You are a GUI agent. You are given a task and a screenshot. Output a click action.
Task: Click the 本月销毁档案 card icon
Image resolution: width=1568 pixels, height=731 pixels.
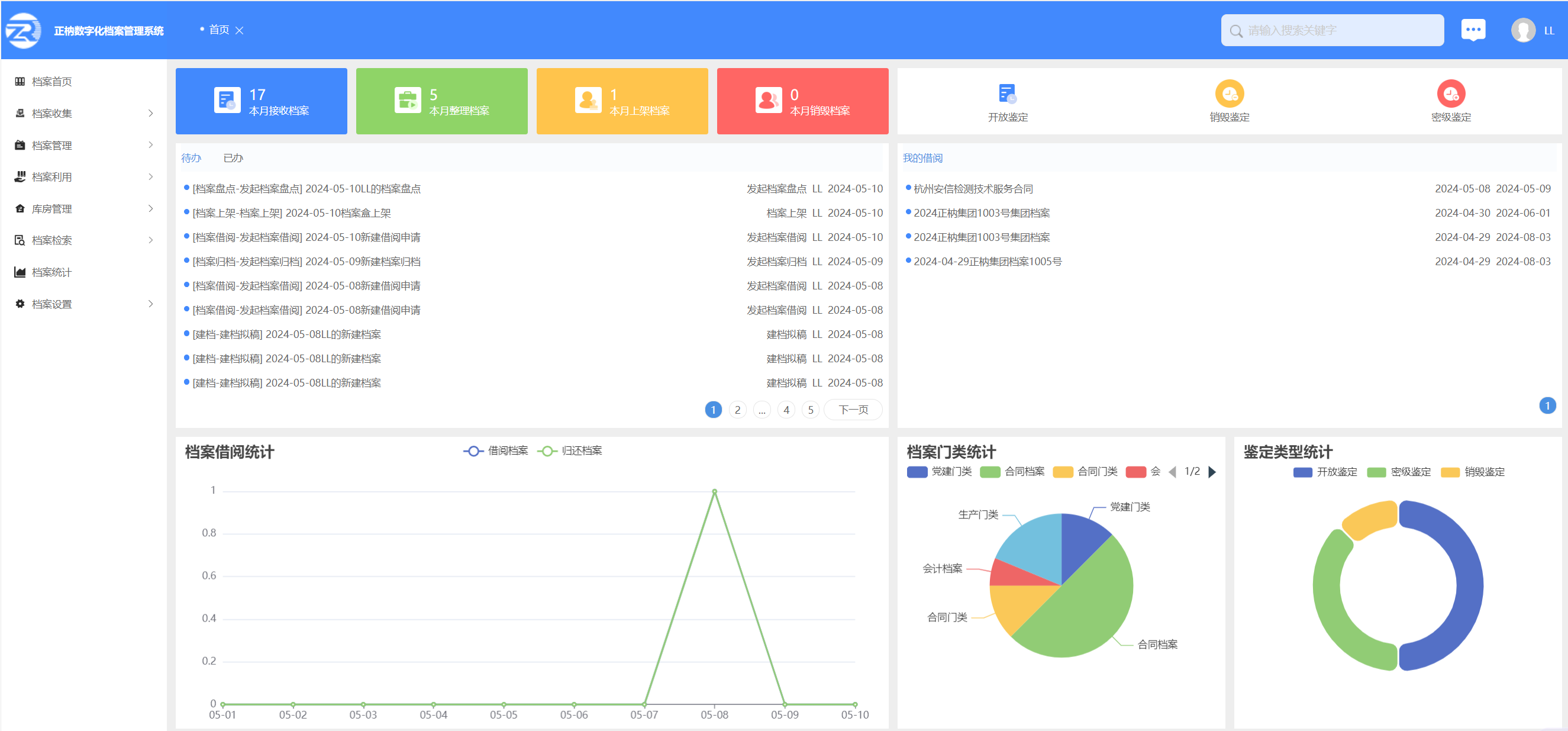click(x=768, y=100)
